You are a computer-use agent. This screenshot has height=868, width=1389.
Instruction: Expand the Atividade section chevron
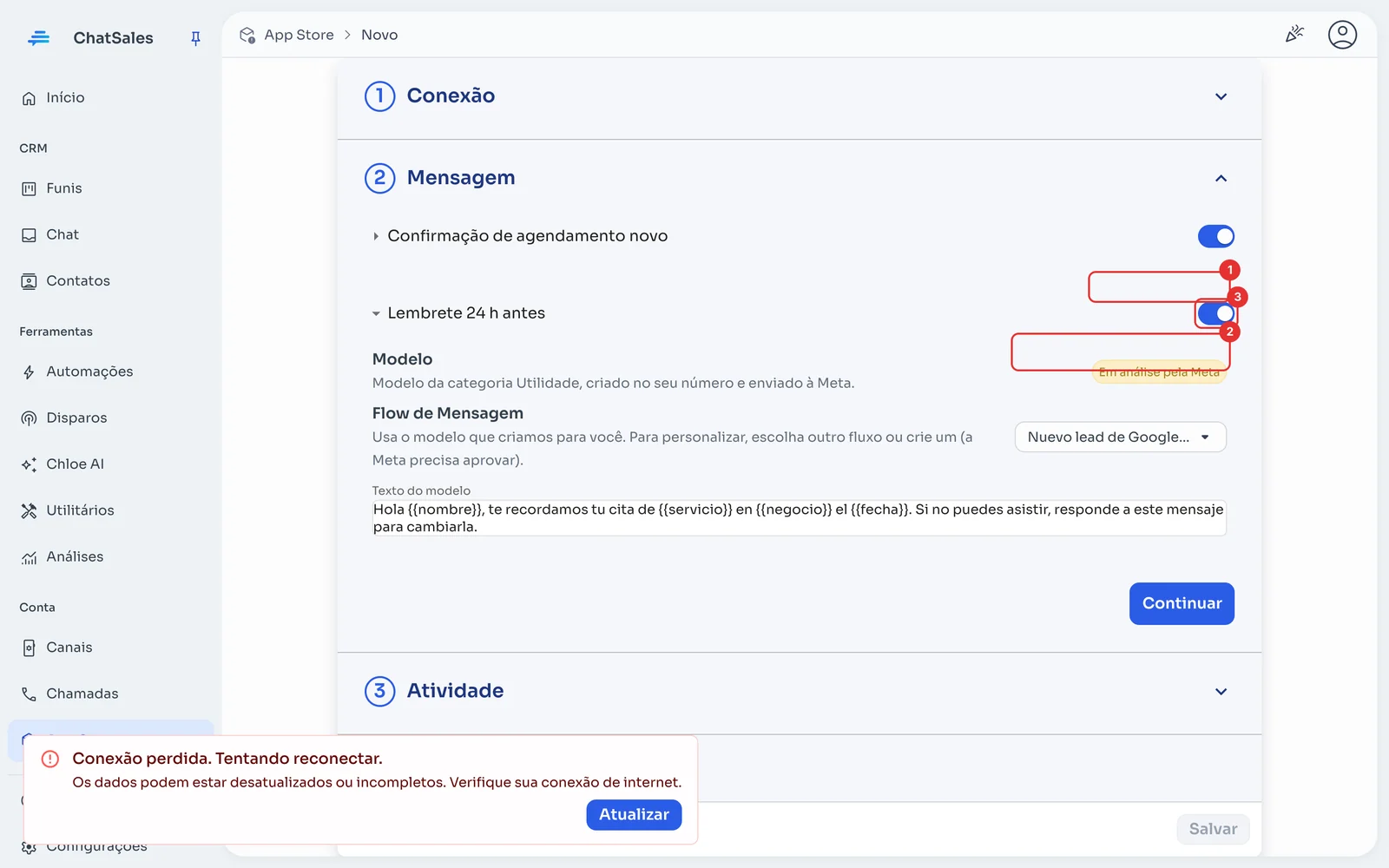tap(1221, 692)
